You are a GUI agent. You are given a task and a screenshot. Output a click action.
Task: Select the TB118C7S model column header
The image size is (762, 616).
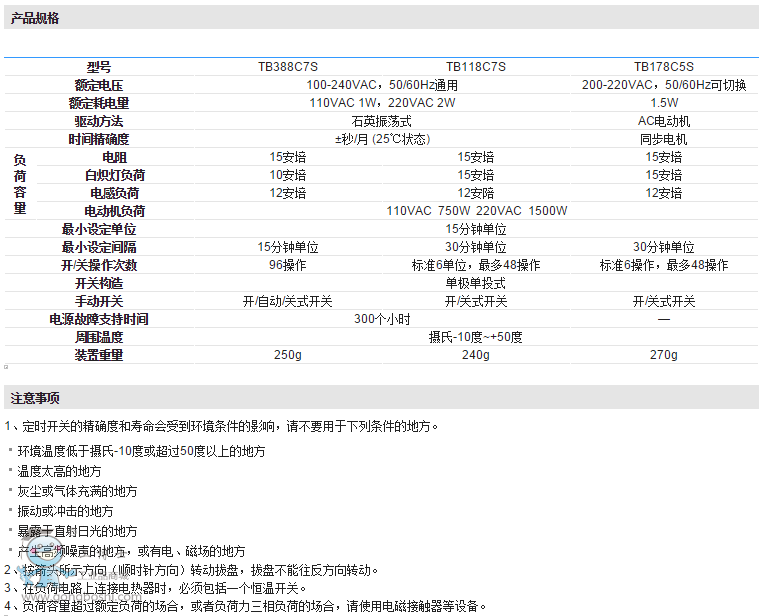[x=476, y=67]
